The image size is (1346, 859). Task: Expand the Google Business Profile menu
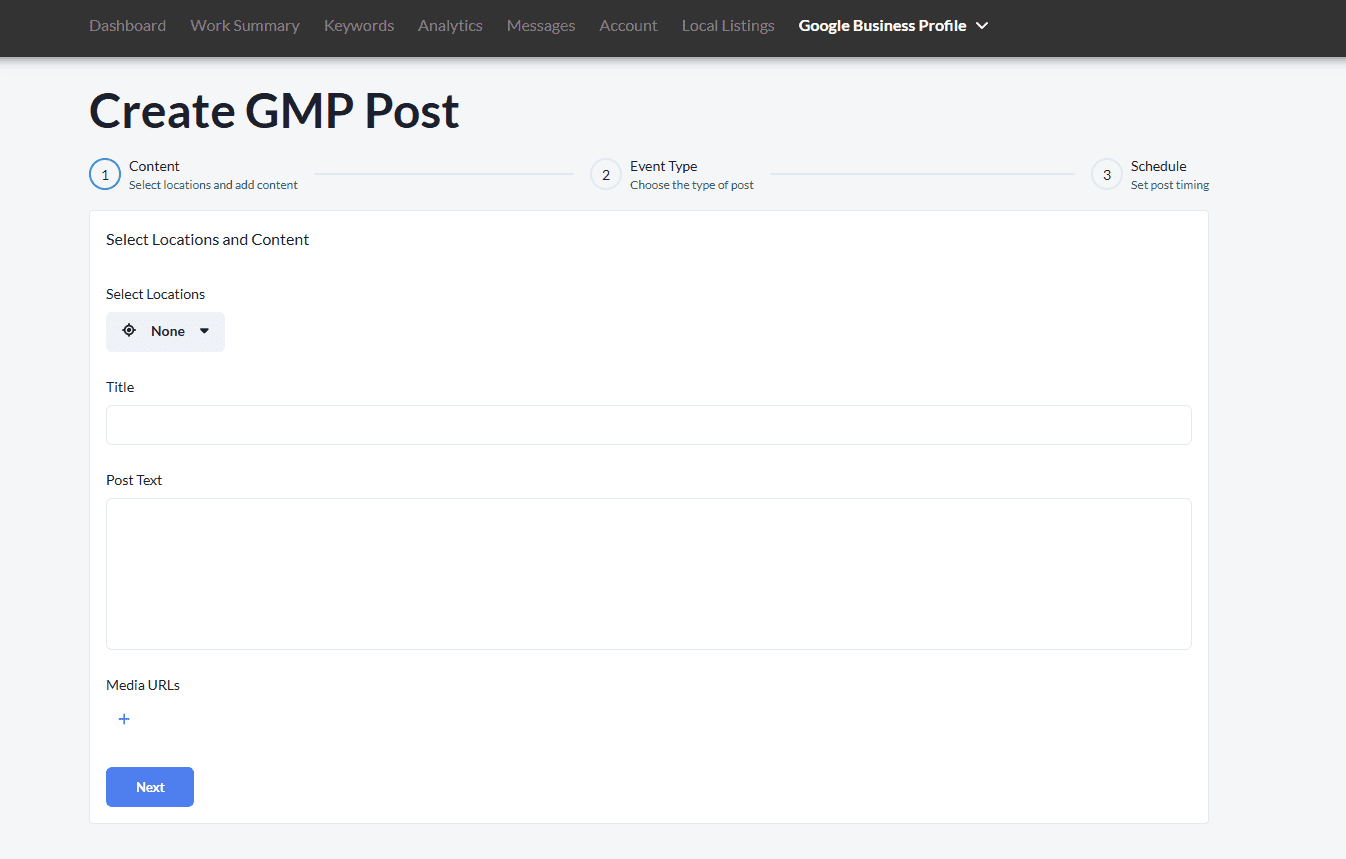click(893, 26)
